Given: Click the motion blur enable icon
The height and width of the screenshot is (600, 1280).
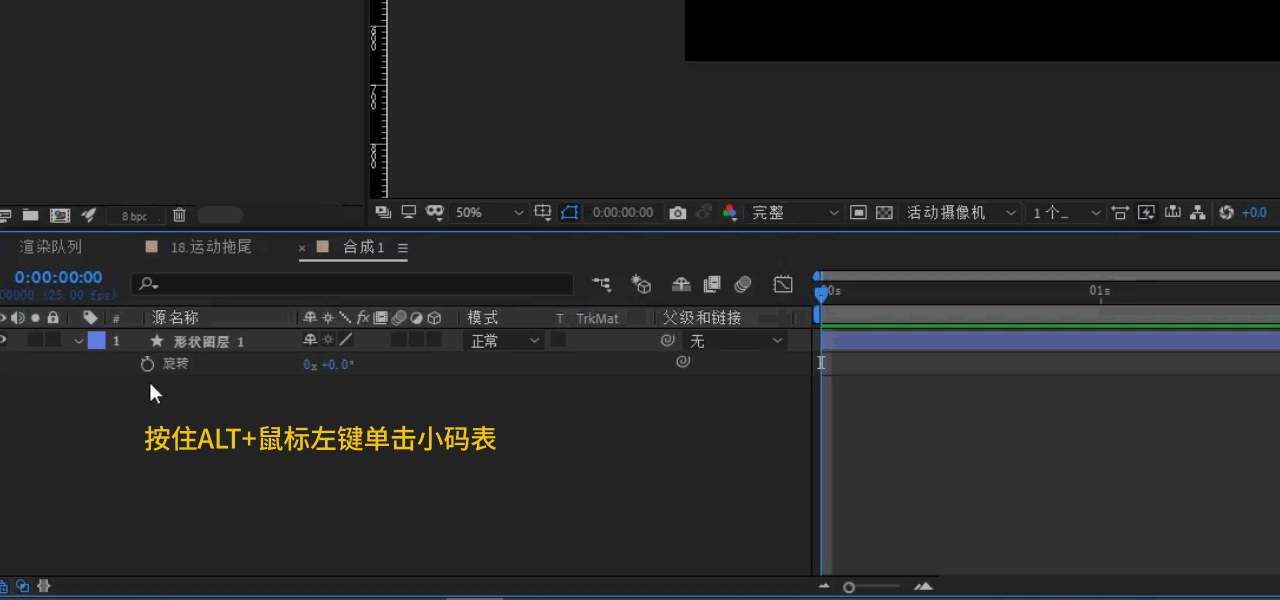Looking at the screenshot, I should [742, 285].
